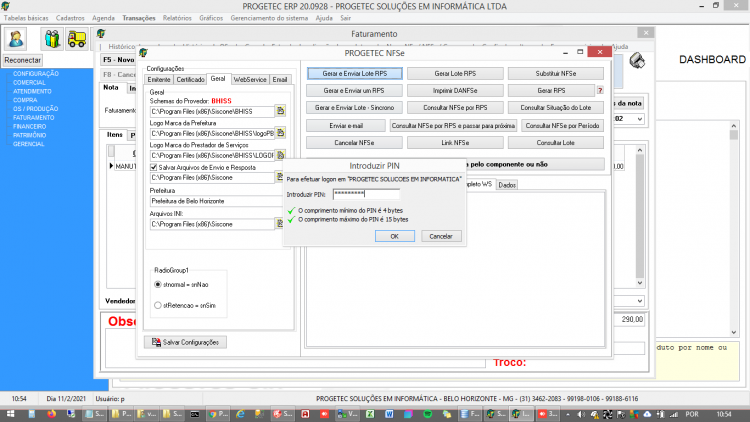Click dashboard panel scroll up arrow
750x422 pixels.
point(734,126)
